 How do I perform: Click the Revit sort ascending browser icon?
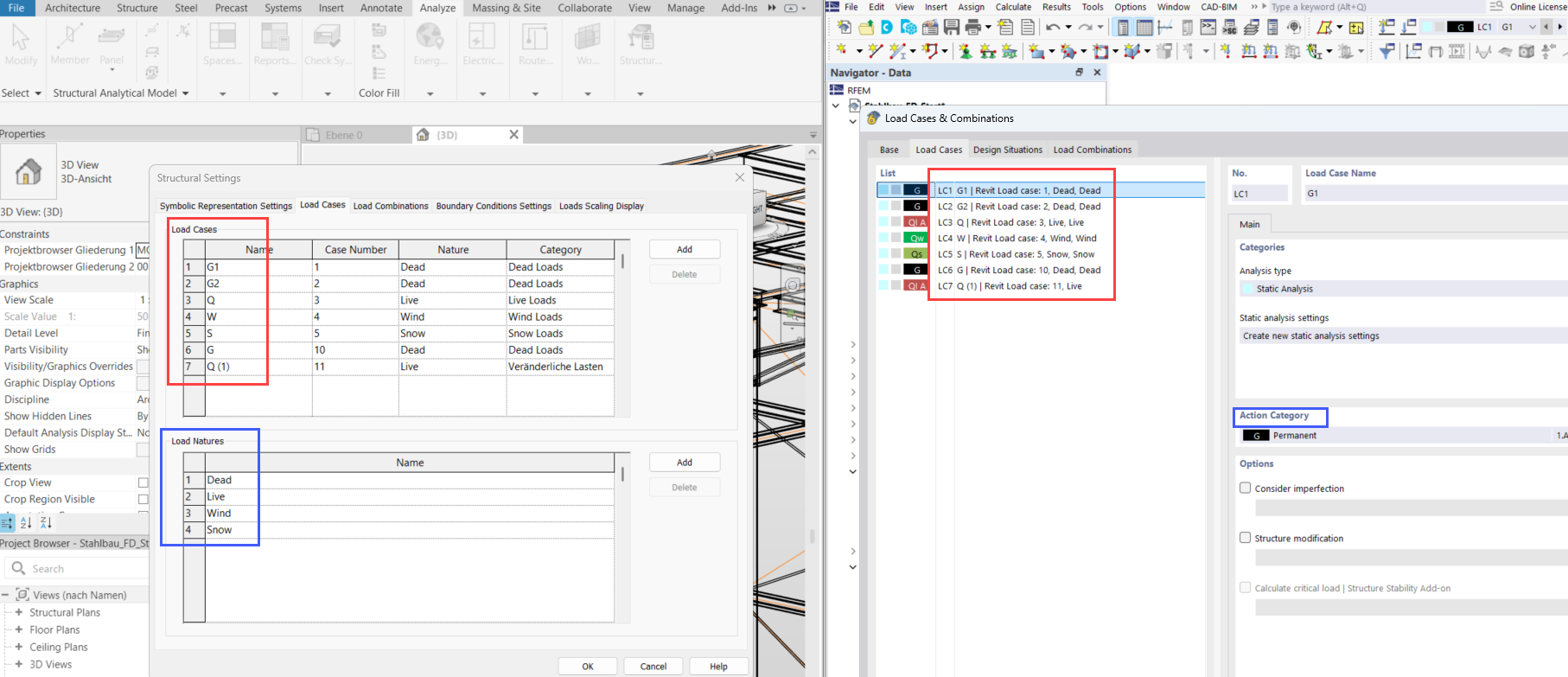click(x=26, y=522)
